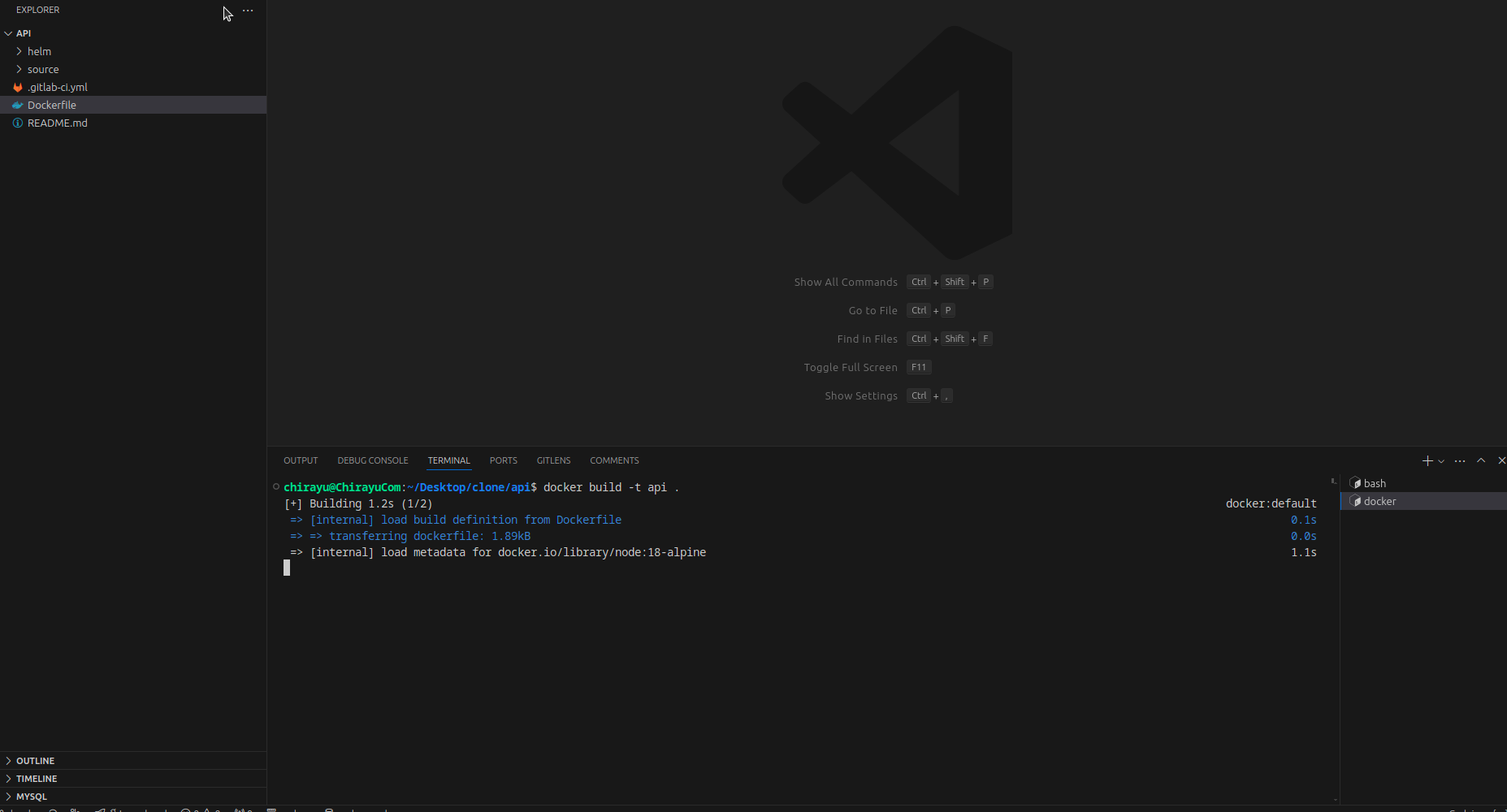The height and width of the screenshot is (812, 1507).
Task: Open the .gitlab-ci.yml file
Action: pos(57,87)
